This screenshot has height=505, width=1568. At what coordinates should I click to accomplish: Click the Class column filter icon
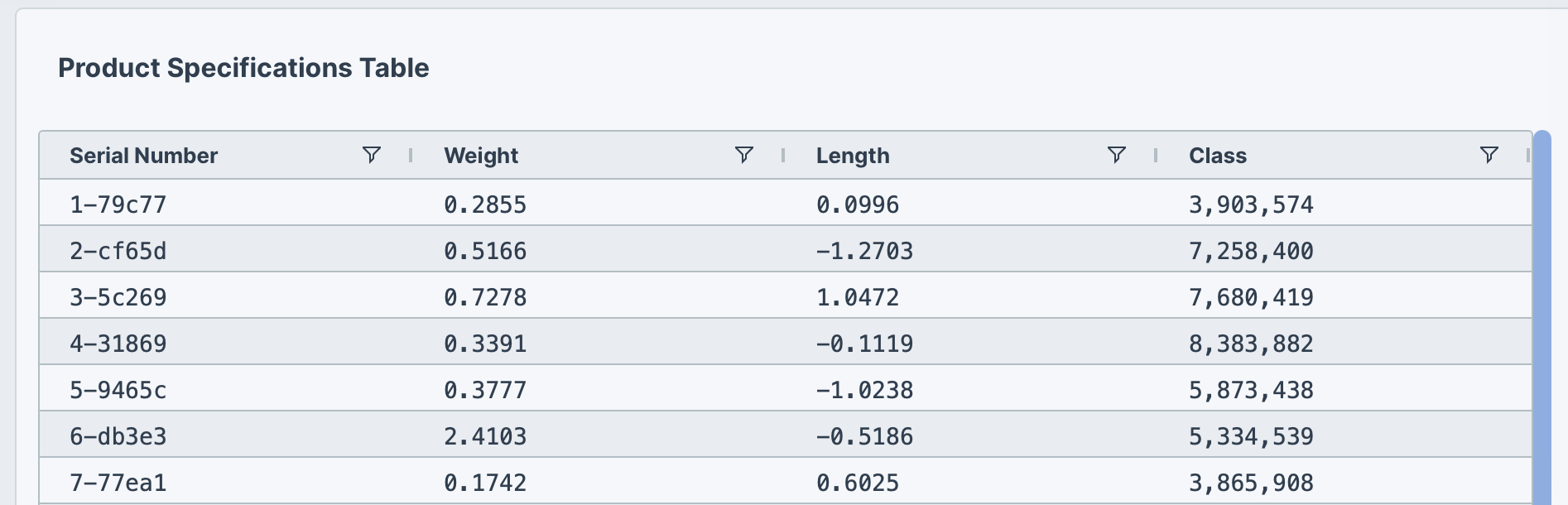pos(1489,155)
